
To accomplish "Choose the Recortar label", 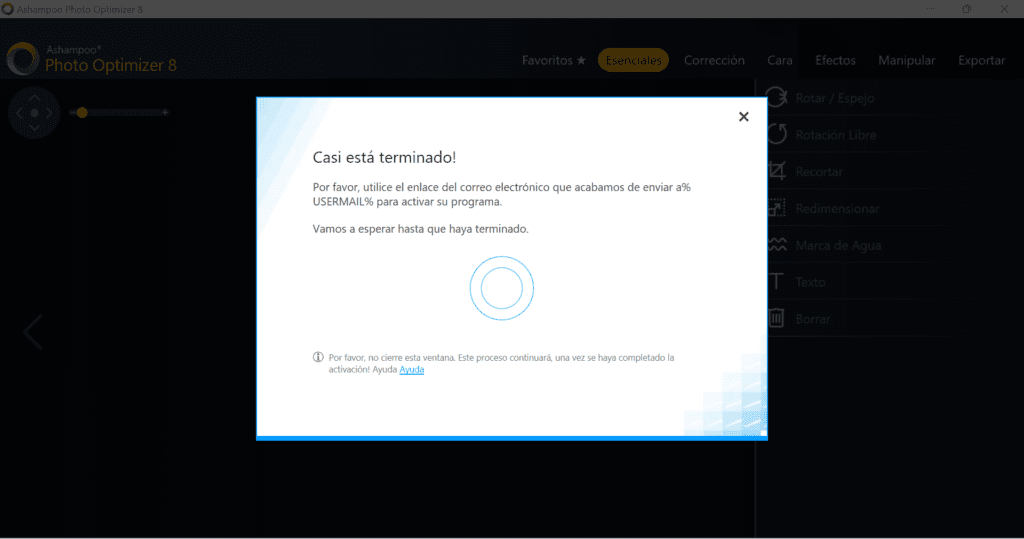I will [819, 172].
